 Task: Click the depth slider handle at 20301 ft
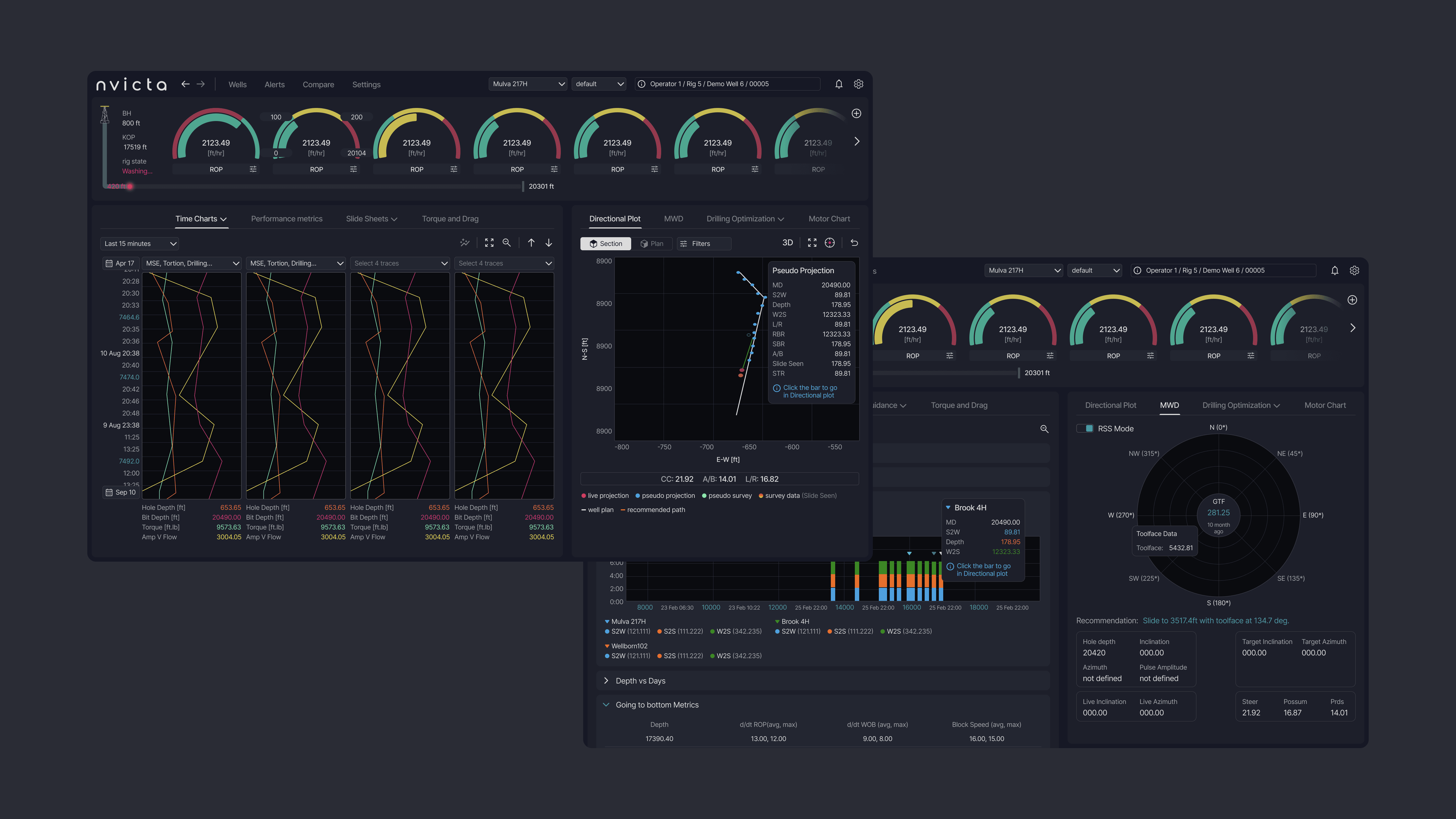coord(523,186)
